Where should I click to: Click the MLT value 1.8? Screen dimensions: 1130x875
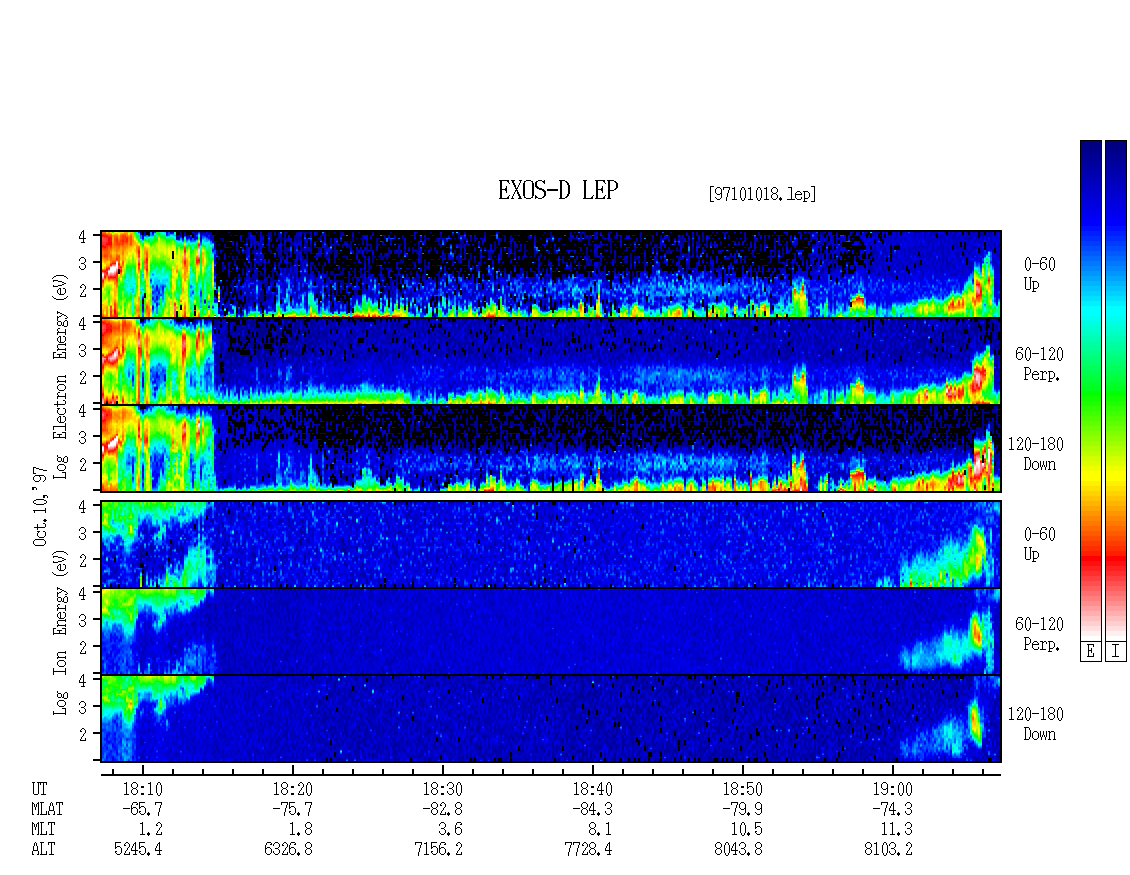coord(301,830)
